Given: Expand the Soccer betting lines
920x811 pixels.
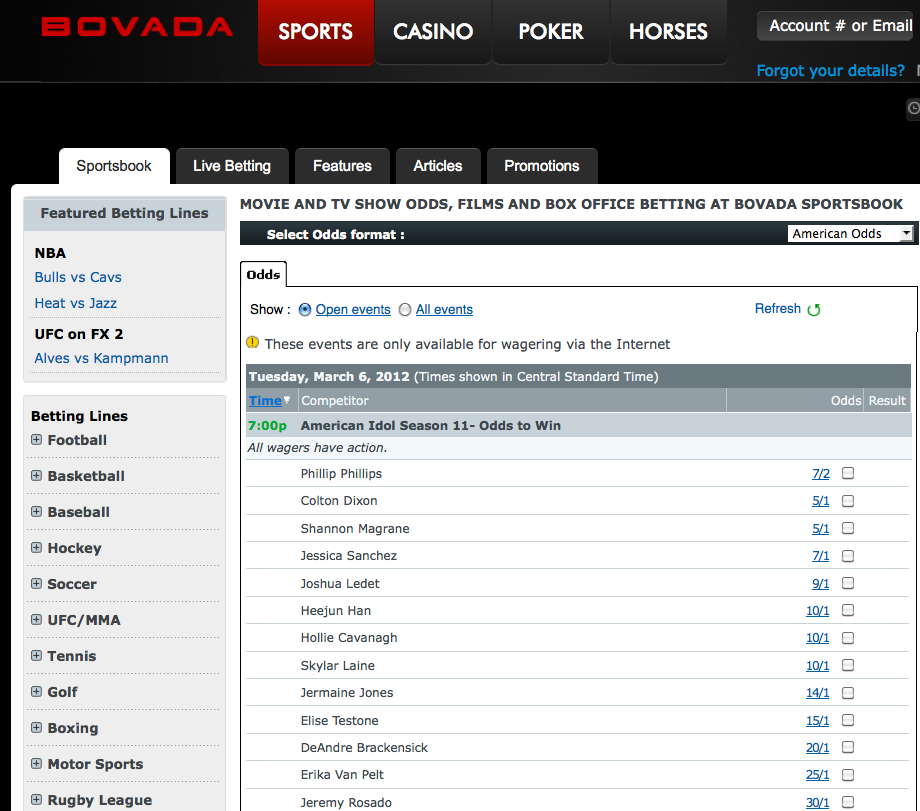Looking at the screenshot, I should point(36,583).
